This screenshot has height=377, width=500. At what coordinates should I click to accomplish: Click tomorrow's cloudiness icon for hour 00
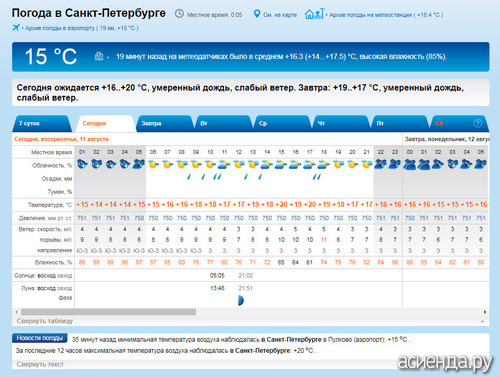410,164
